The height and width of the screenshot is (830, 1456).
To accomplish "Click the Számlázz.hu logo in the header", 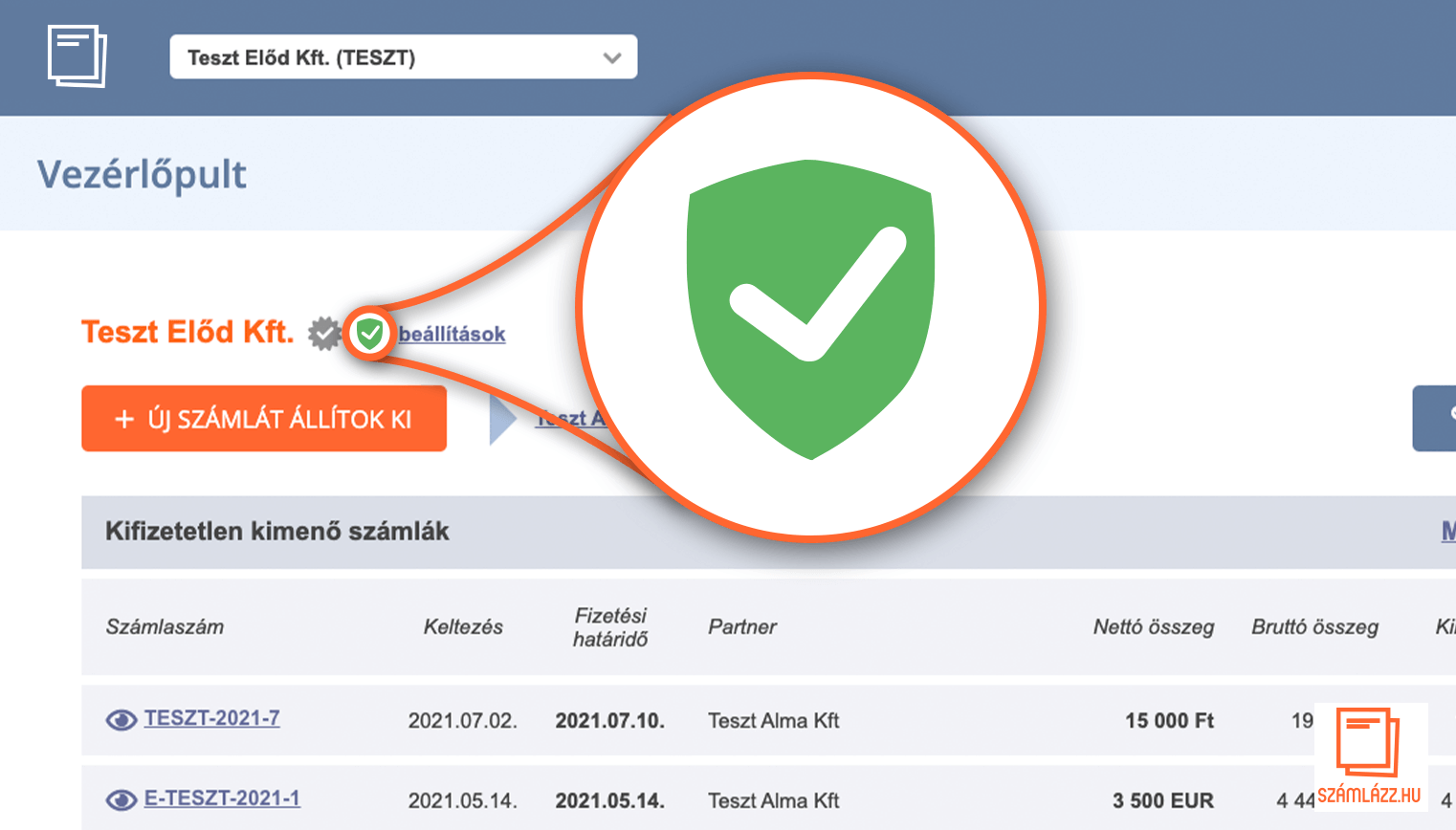I will point(77,56).
